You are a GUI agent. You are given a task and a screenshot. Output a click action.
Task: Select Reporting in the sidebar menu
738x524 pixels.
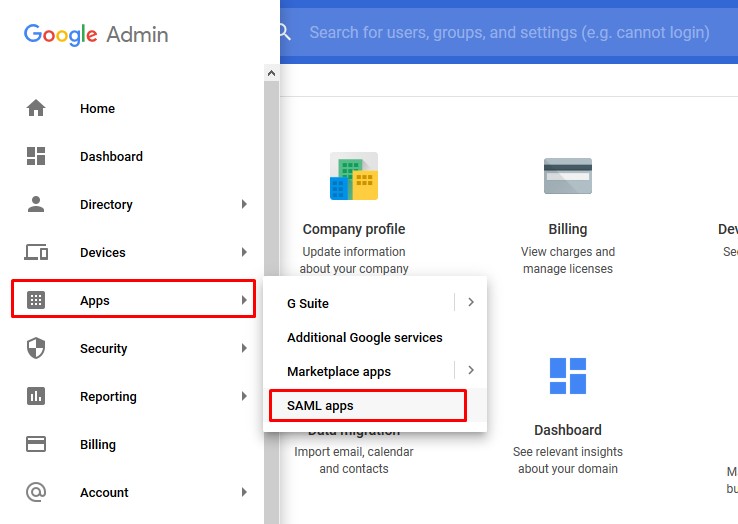(x=108, y=397)
